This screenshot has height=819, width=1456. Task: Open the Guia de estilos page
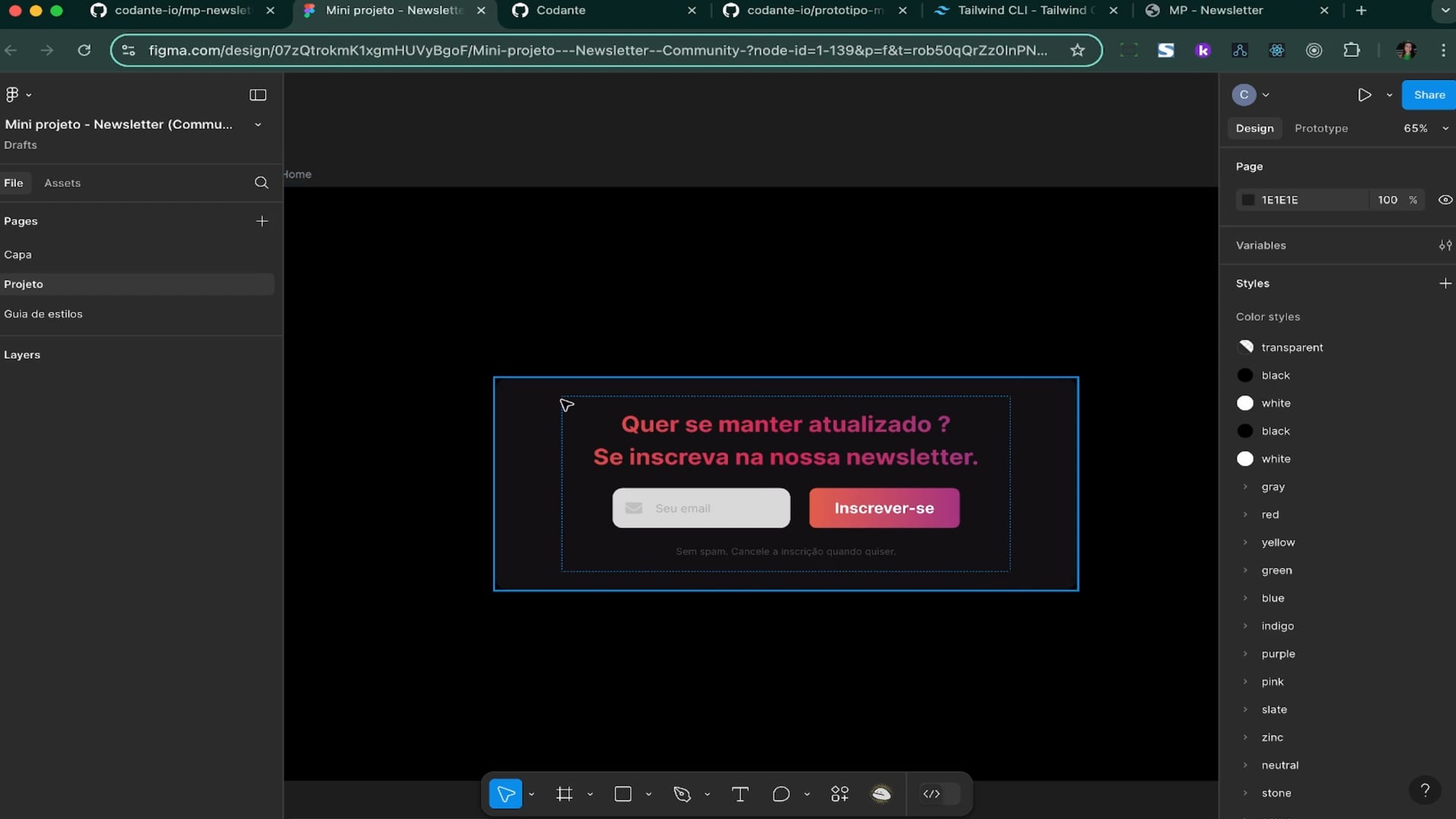[43, 314]
